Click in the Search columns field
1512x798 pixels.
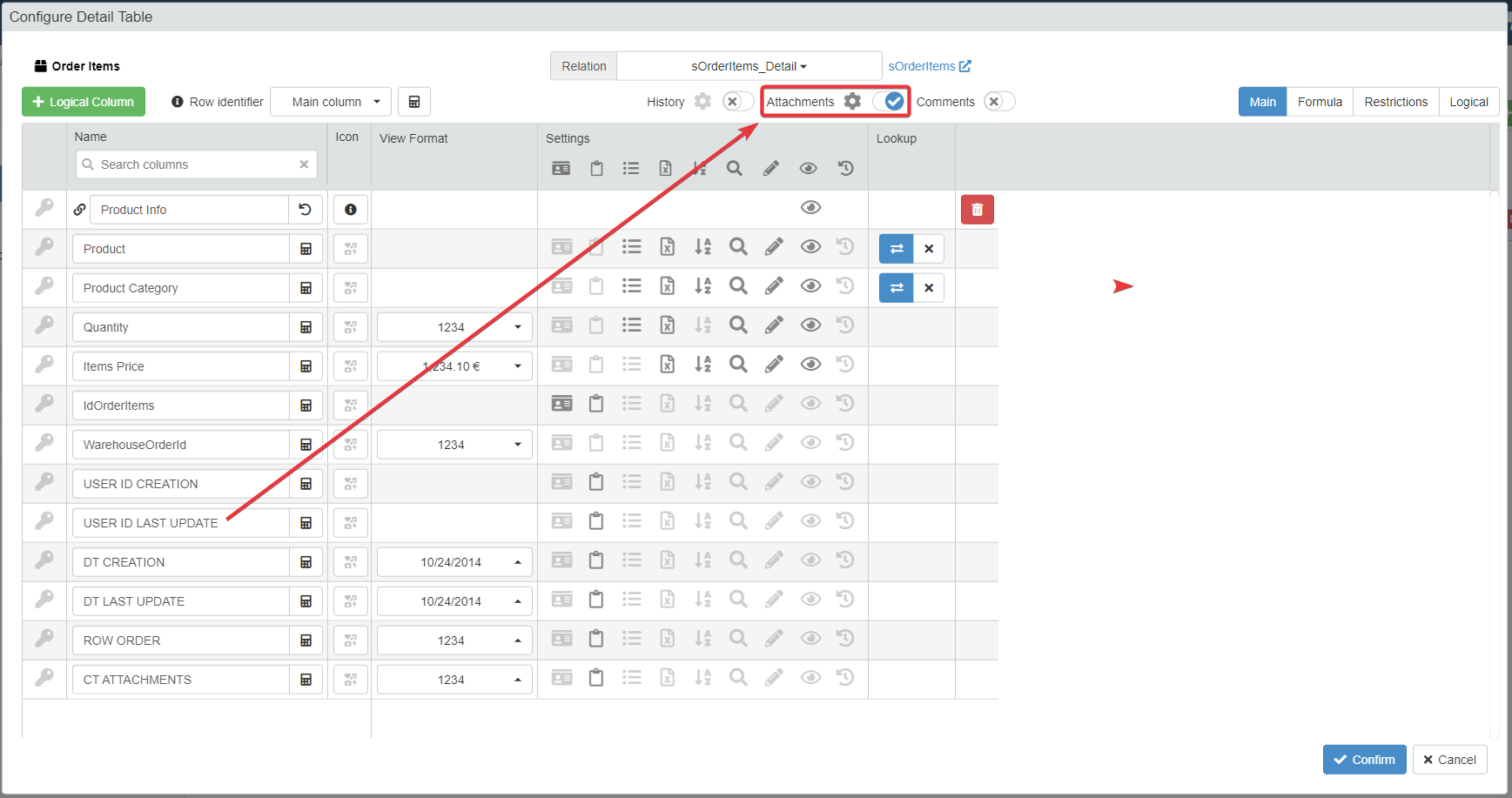click(197, 164)
